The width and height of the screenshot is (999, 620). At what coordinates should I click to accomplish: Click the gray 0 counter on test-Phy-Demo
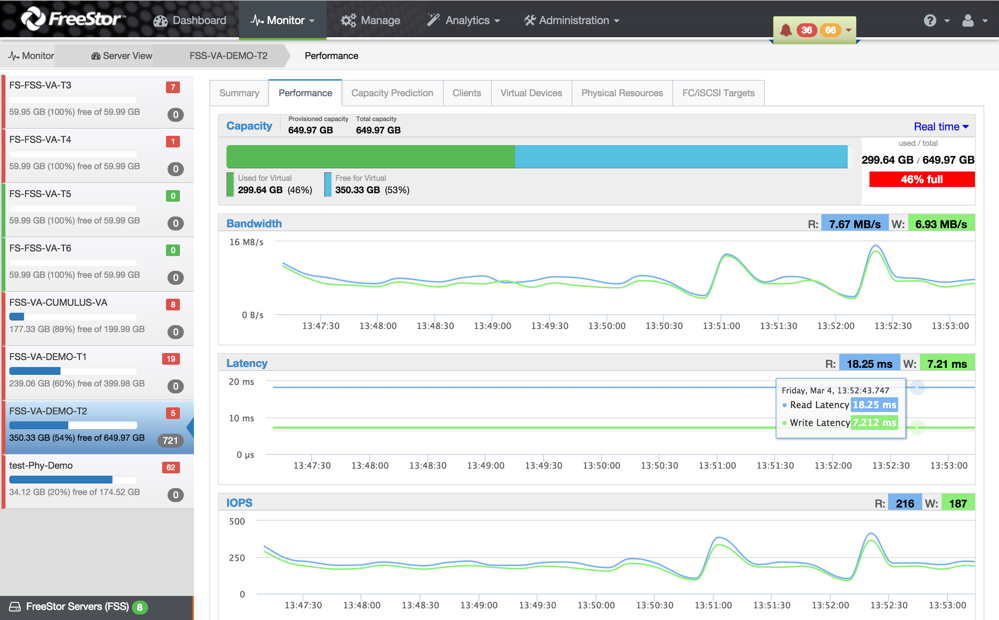pyautogui.click(x=175, y=494)
